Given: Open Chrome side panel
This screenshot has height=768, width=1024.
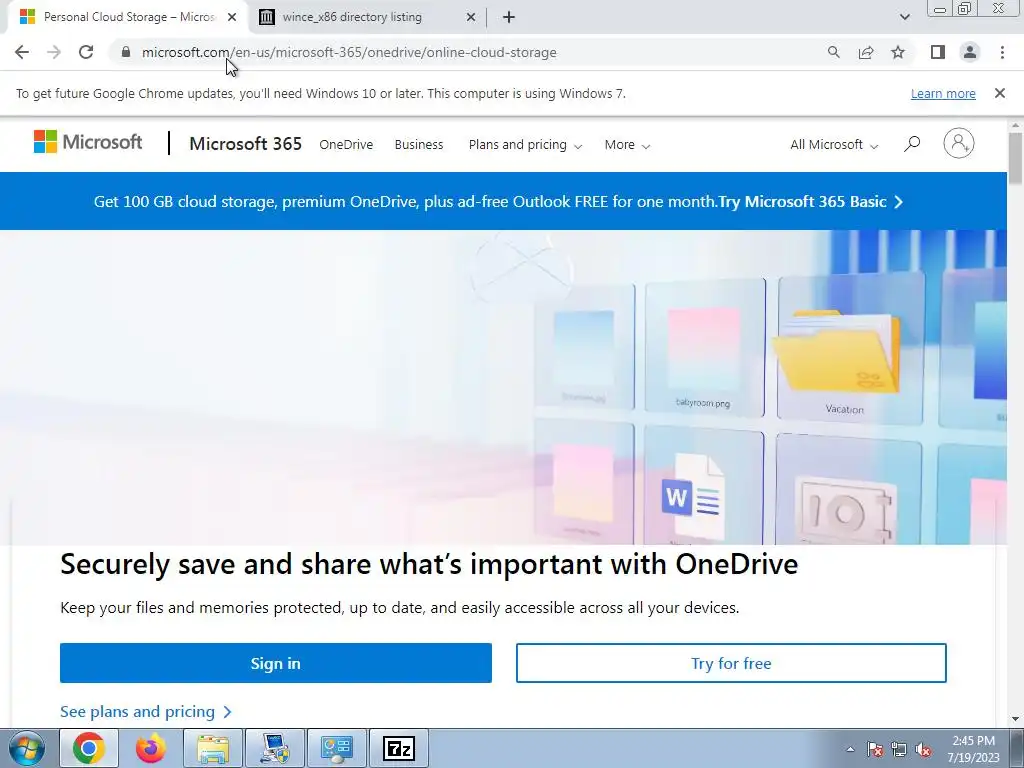Looking at the screenshot, I should pos(938,52).
